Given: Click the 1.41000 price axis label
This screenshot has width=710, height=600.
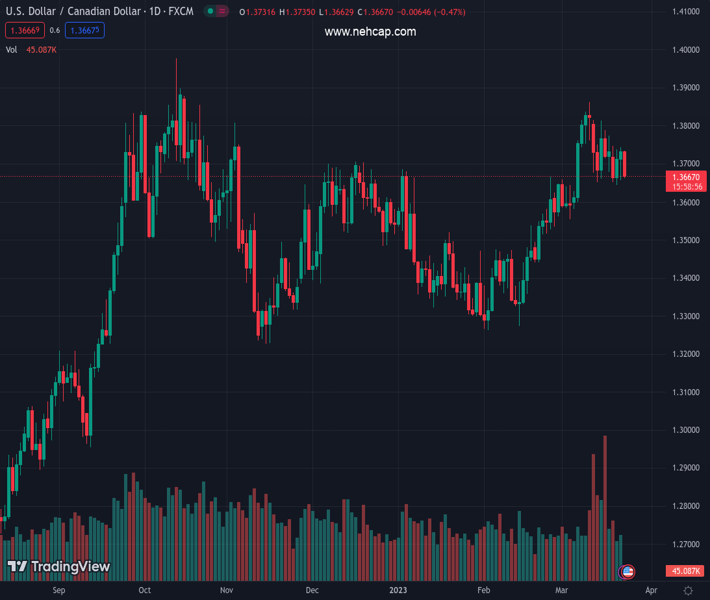Looking at the screenshot, I should [x=686, y=12].
